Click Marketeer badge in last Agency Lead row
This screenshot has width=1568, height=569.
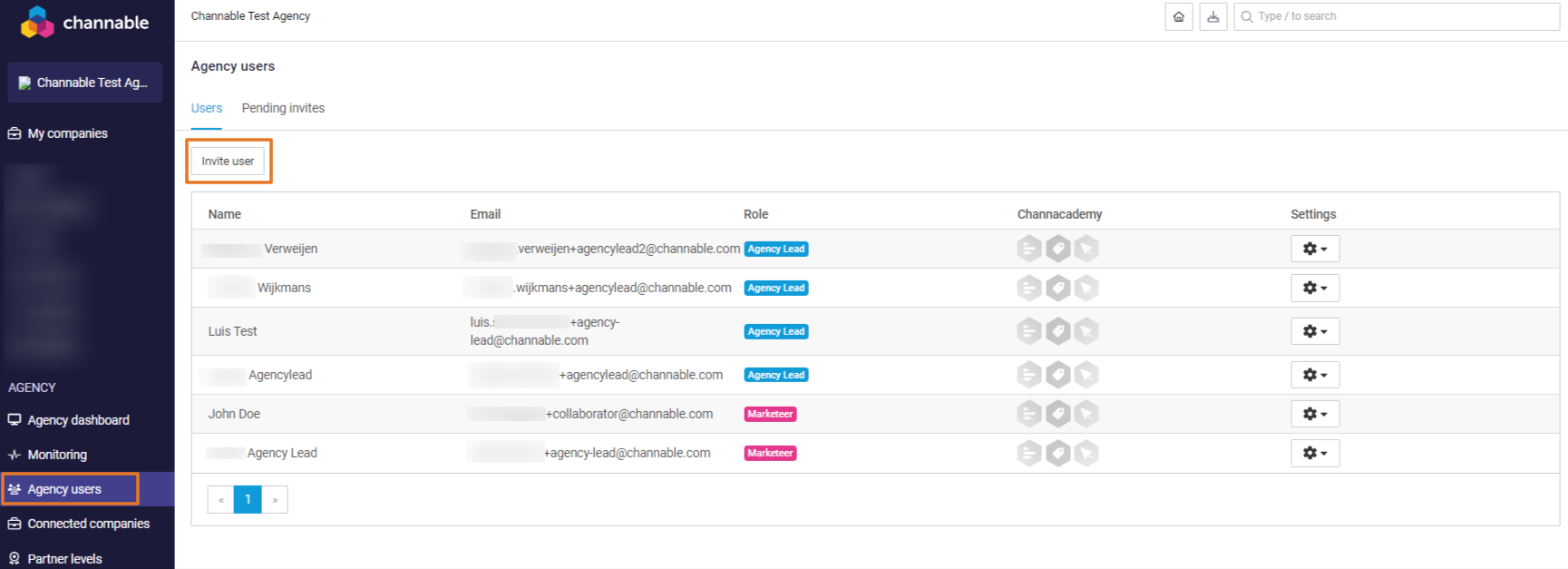point(770,453)
